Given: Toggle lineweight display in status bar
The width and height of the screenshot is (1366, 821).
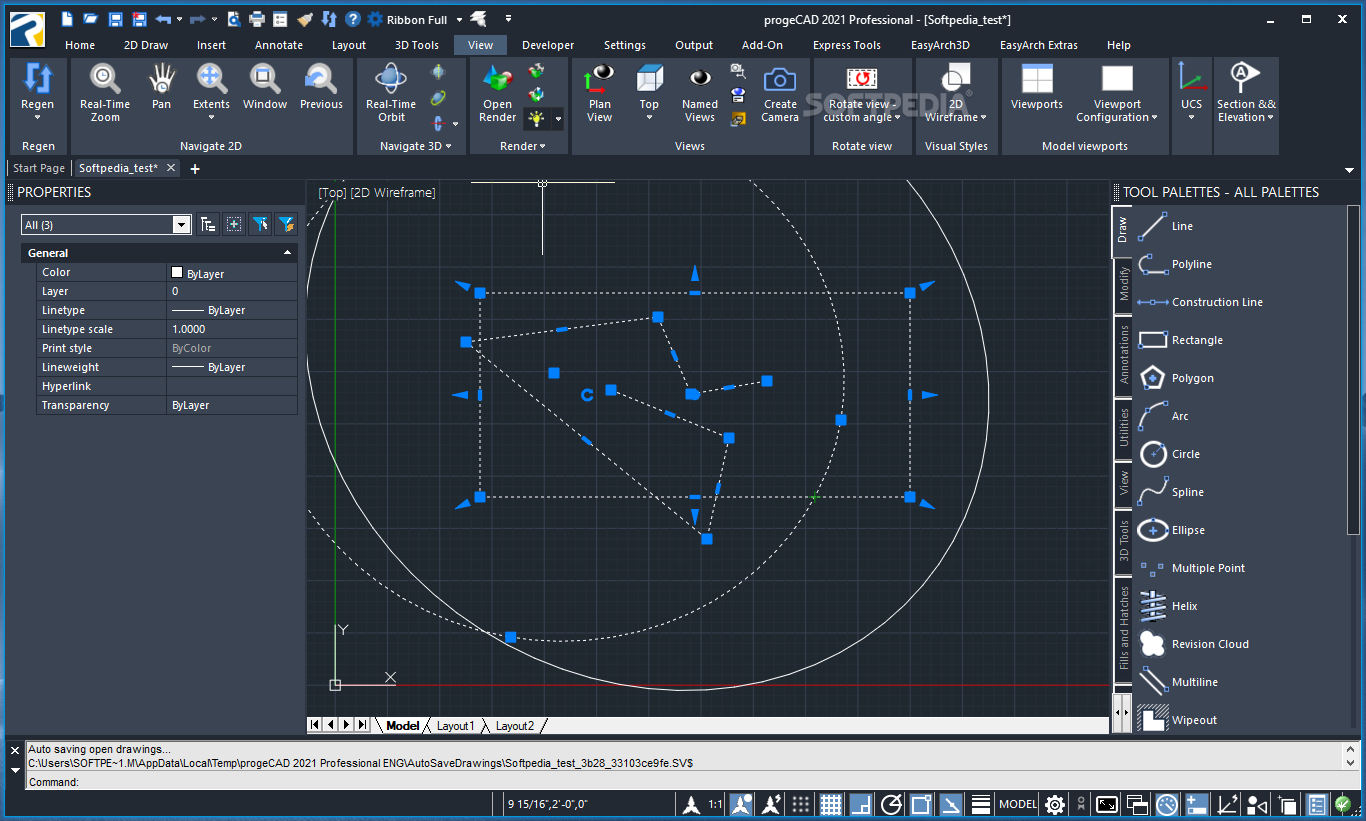Looking at the screenshot, I should coord(981,804).
